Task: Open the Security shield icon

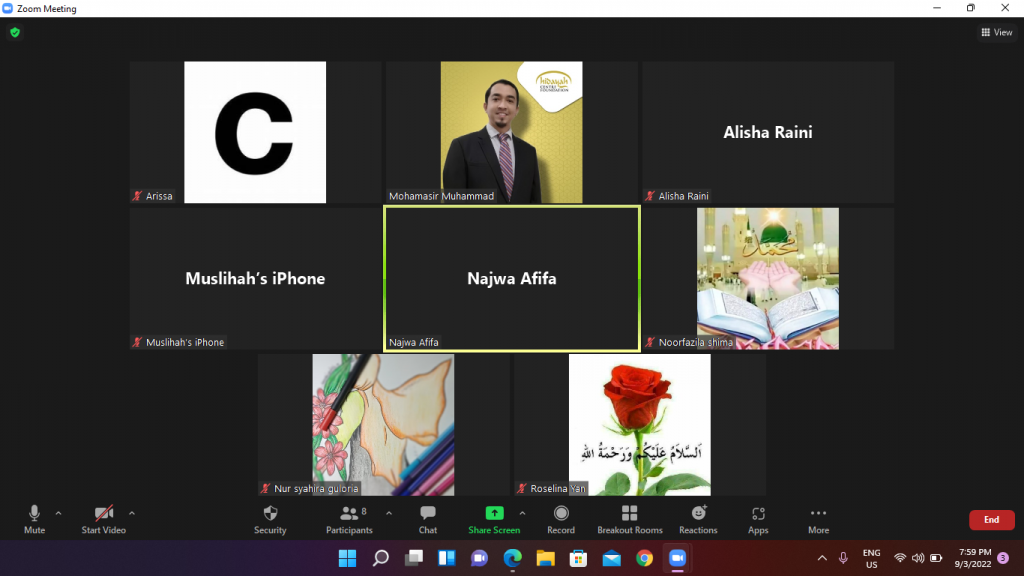Action: (x=270, y=514)
